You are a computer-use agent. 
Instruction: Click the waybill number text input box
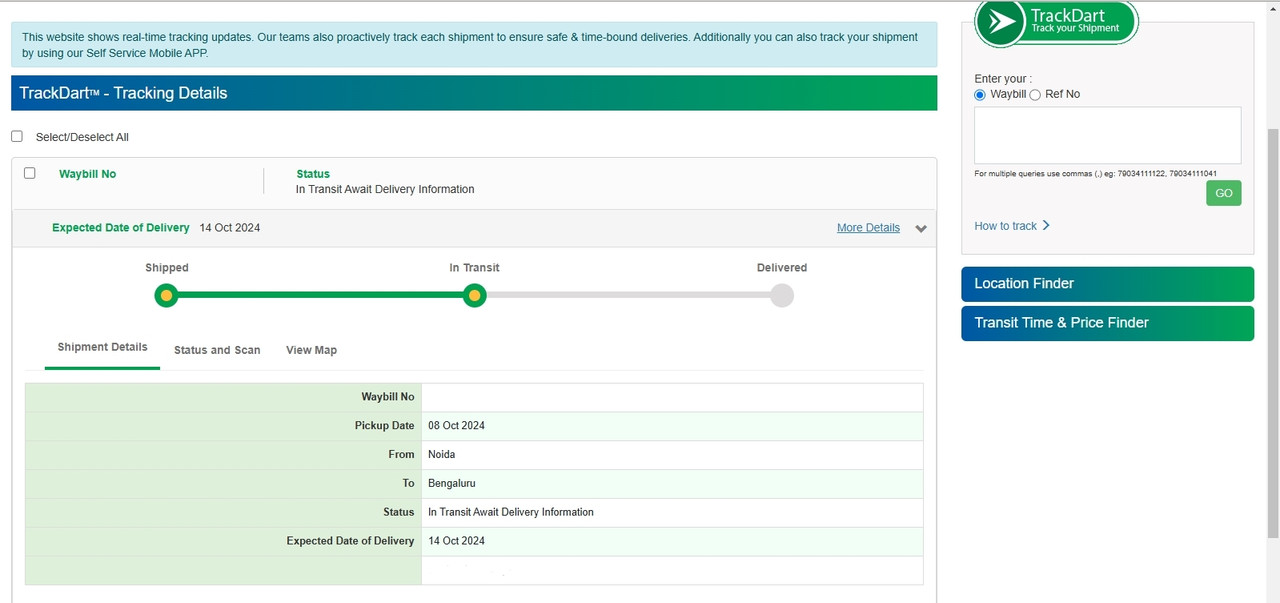coord(1107,135)
